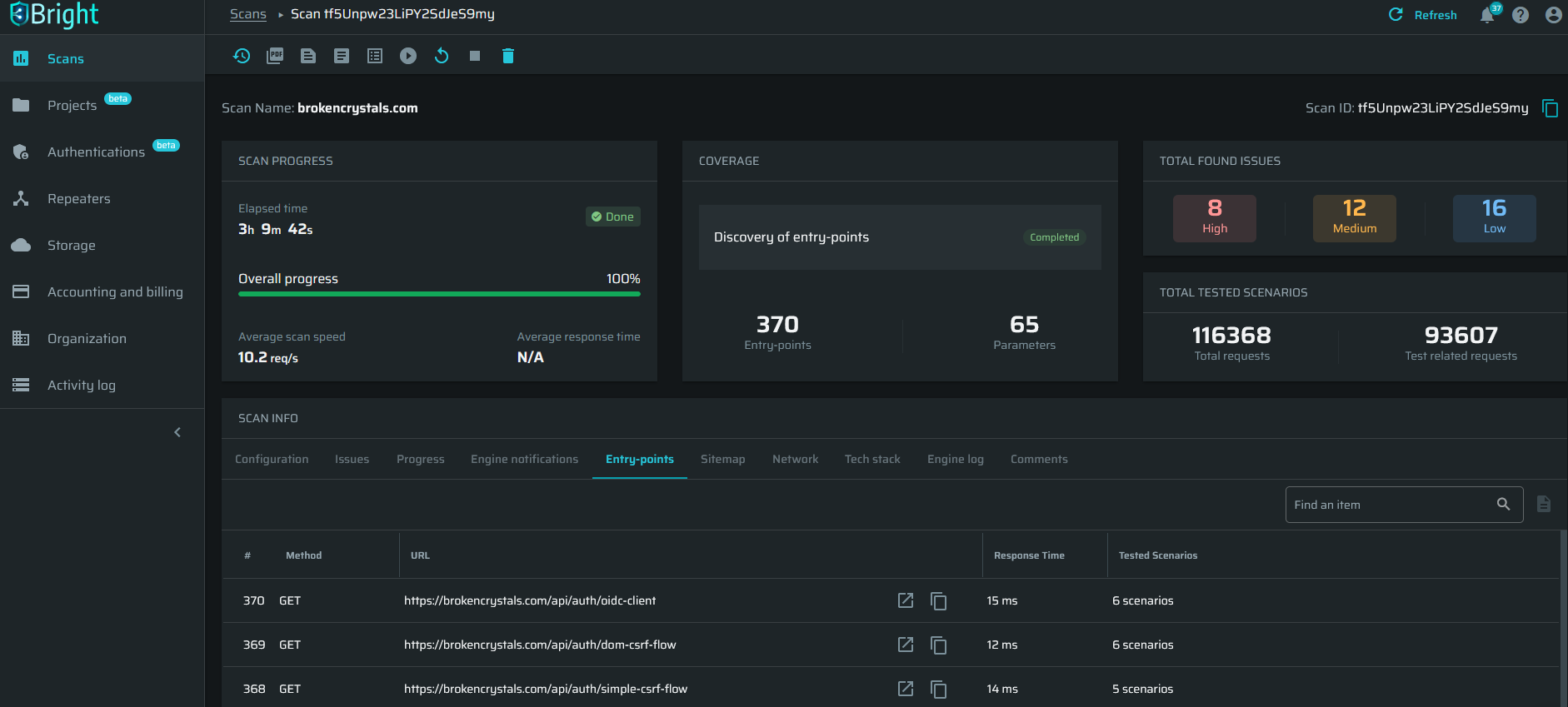Click the retest scan circular arrow icon
Screen dimensions: 1568x707
[442, 56]
